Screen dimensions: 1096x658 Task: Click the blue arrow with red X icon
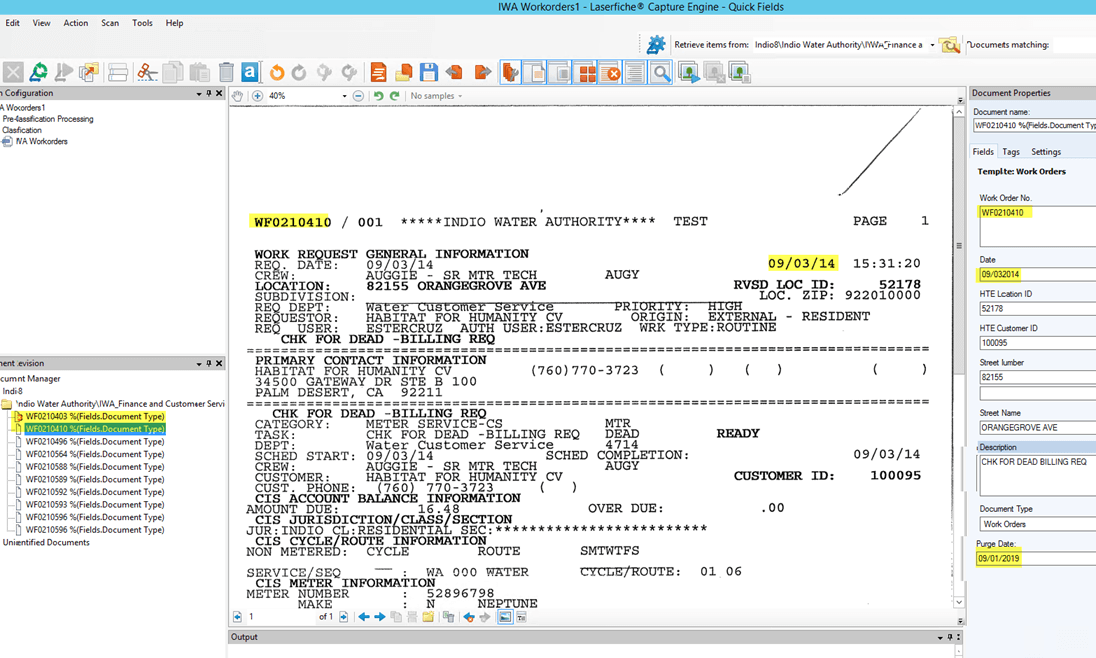(x=468, y=617)
